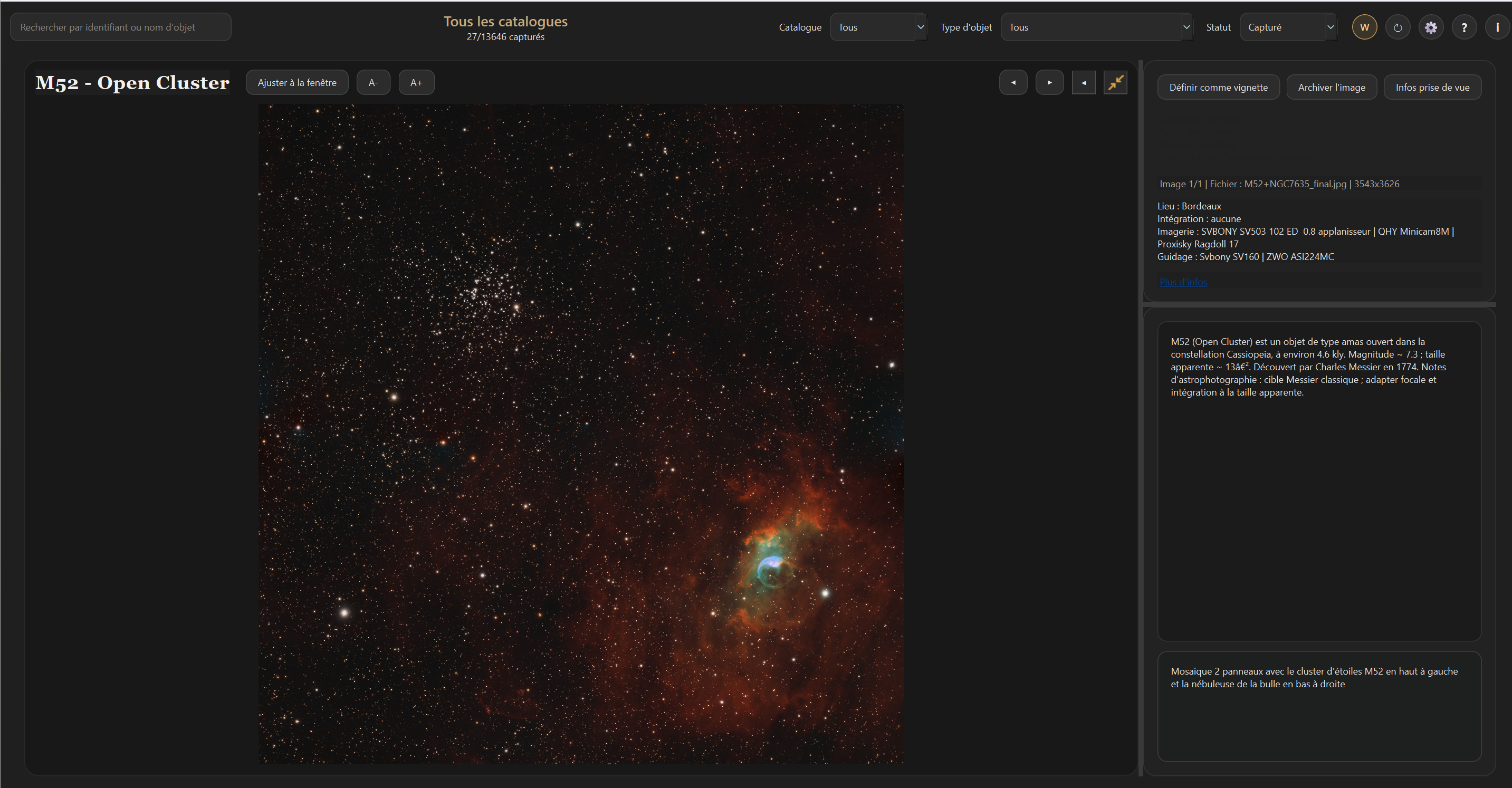Screen dimensions: 1512x788
Task: Open the Catalogue dropdown set to Tous
Action: click(878, 27)
